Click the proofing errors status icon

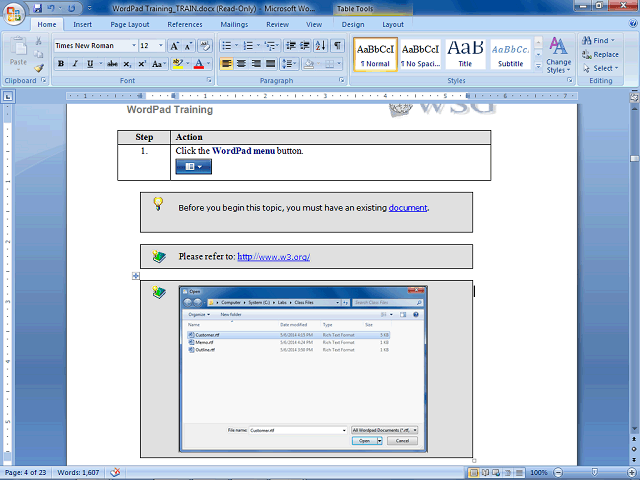coord(116,472)
